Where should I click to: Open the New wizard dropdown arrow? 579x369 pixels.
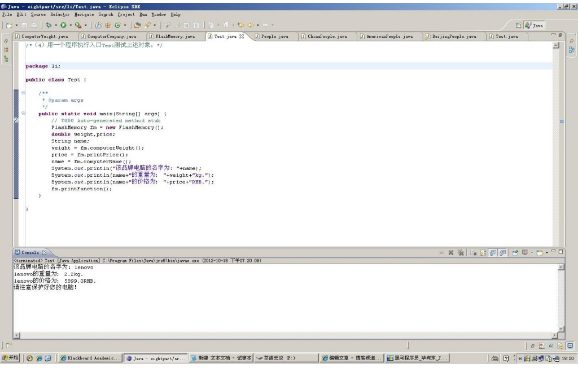point(17,25)
